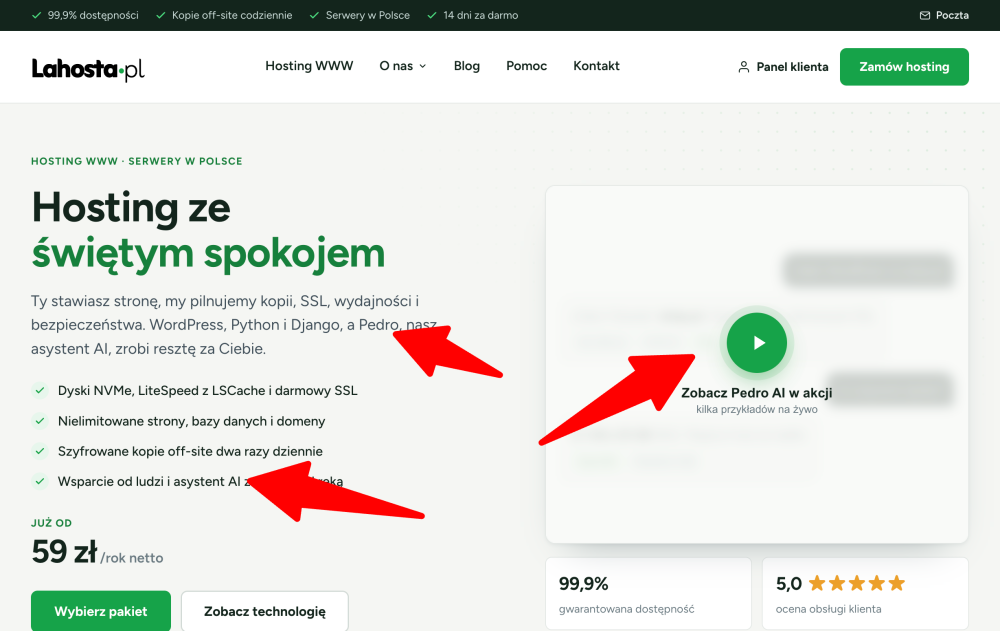The height and width of the screenshot is (631, 1000).
Task: Click the check icon for Dyski NVMe feature
Action: [40, 390]
